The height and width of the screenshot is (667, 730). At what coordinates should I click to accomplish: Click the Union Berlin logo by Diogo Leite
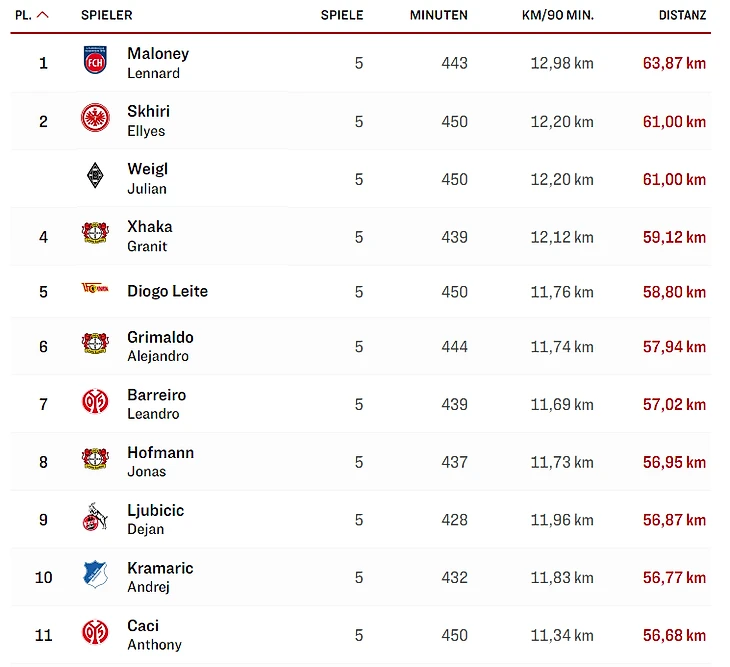[x=95, y=291]
